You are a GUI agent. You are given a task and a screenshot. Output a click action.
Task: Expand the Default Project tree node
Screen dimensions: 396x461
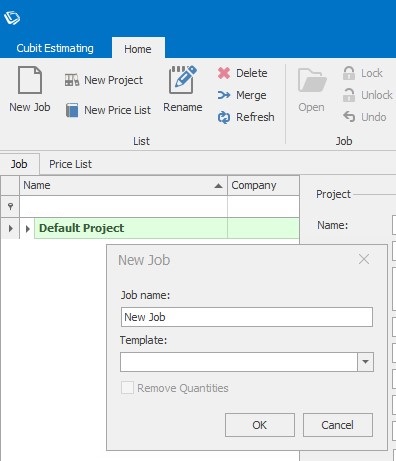pos(28,229)
